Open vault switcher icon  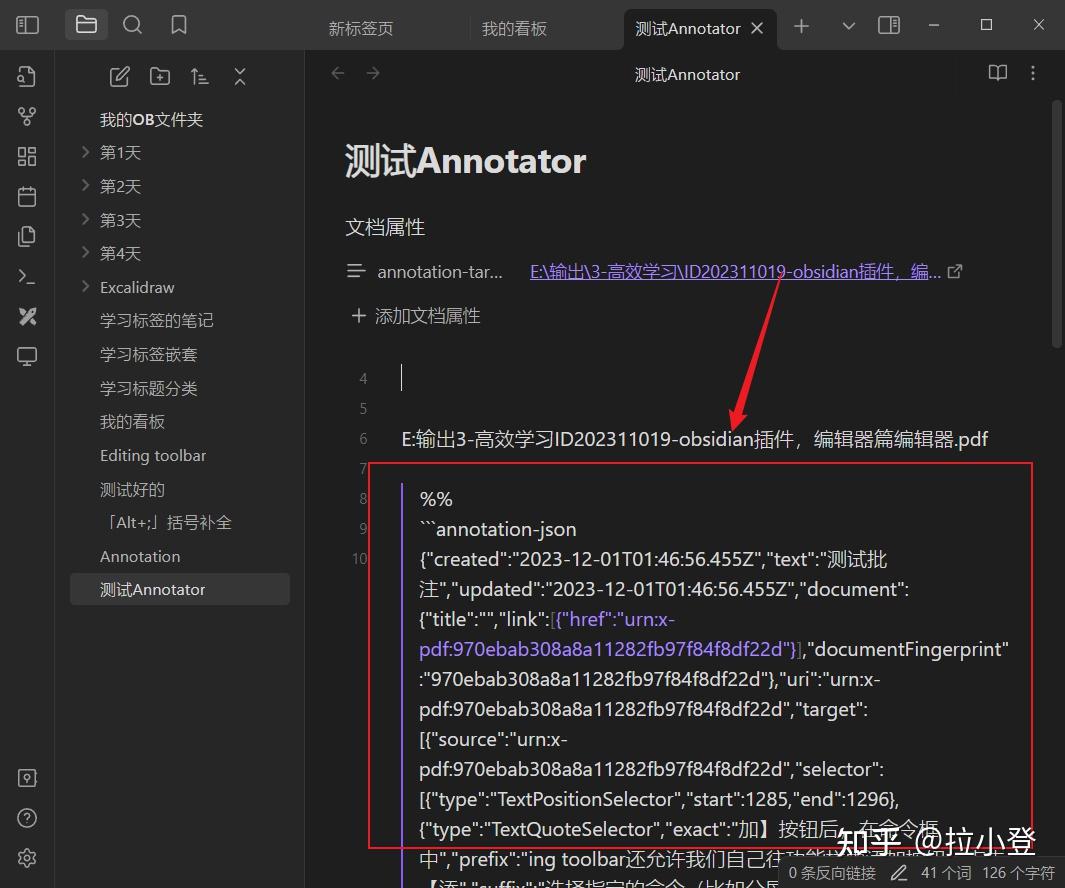coord(26,779)
